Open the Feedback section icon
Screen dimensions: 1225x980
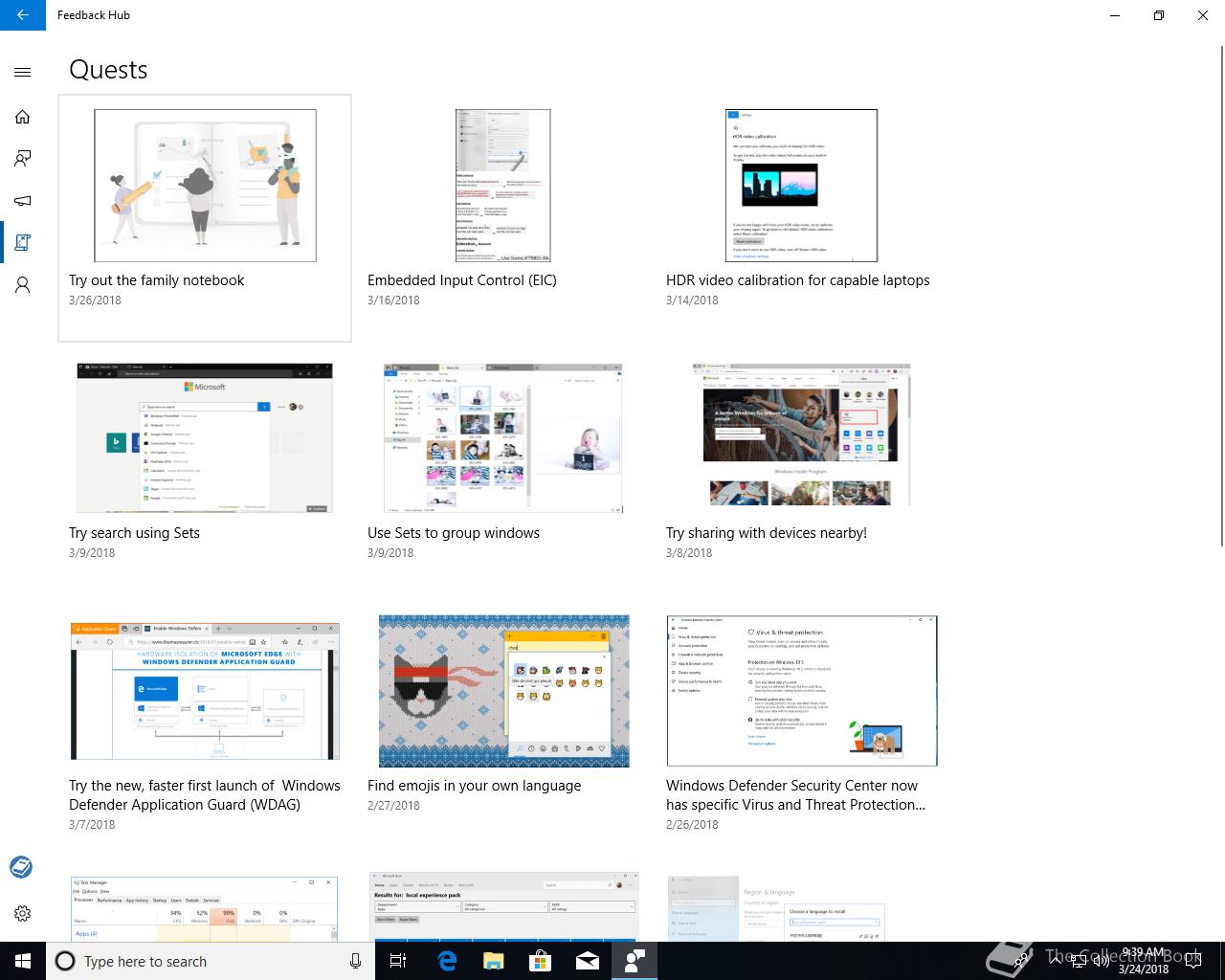pyautogui.click(x=23, y=159)
